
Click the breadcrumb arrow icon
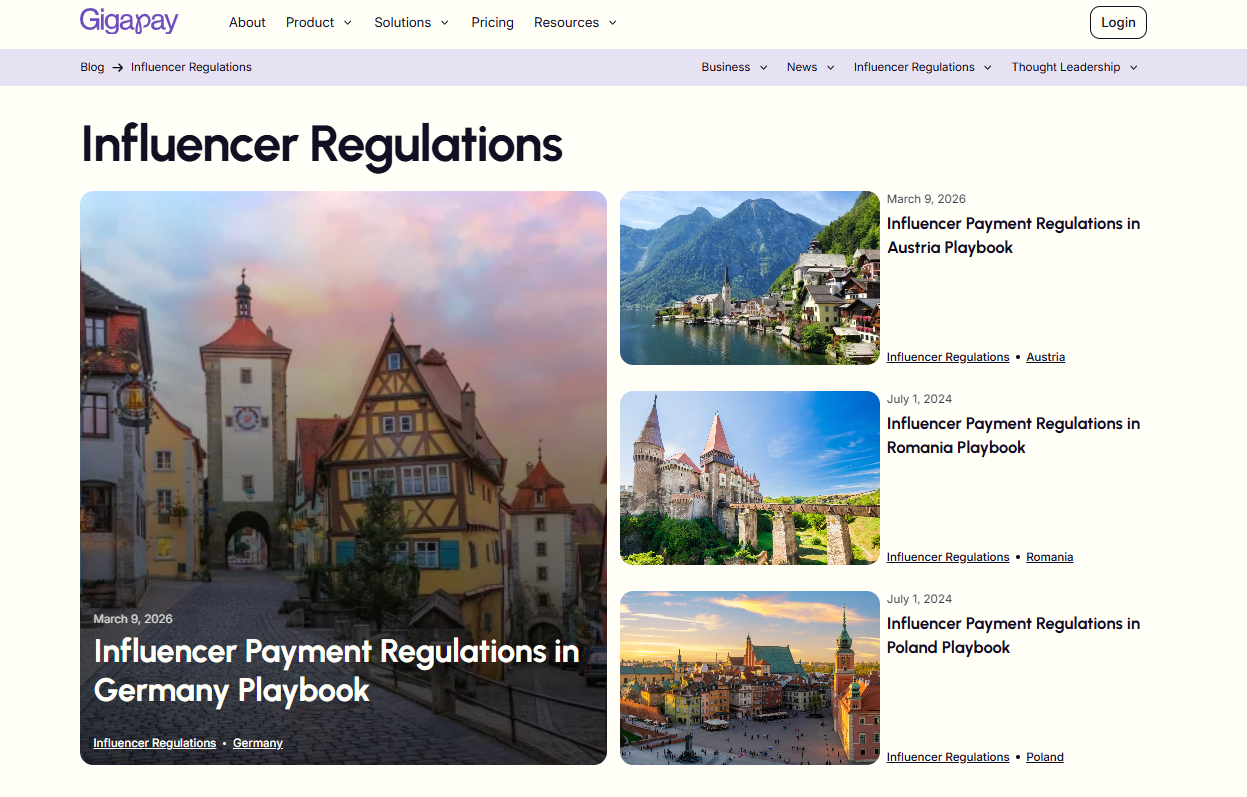point(118,68)
